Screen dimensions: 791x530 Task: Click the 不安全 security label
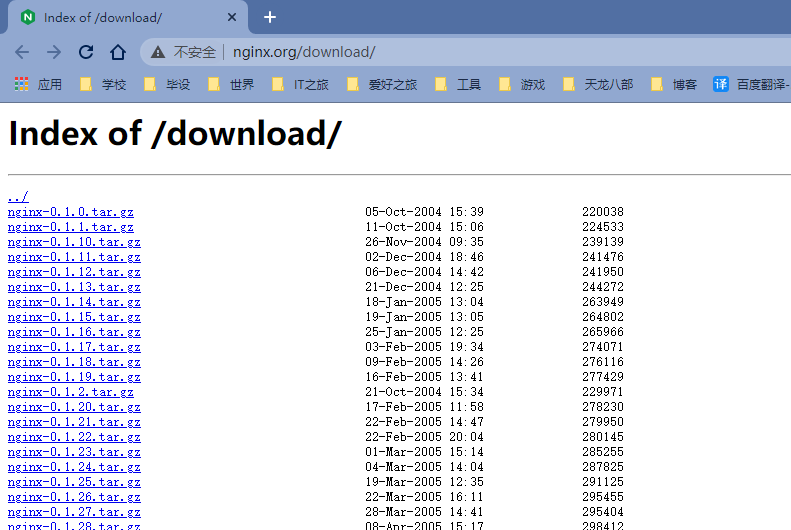(195, 52)
